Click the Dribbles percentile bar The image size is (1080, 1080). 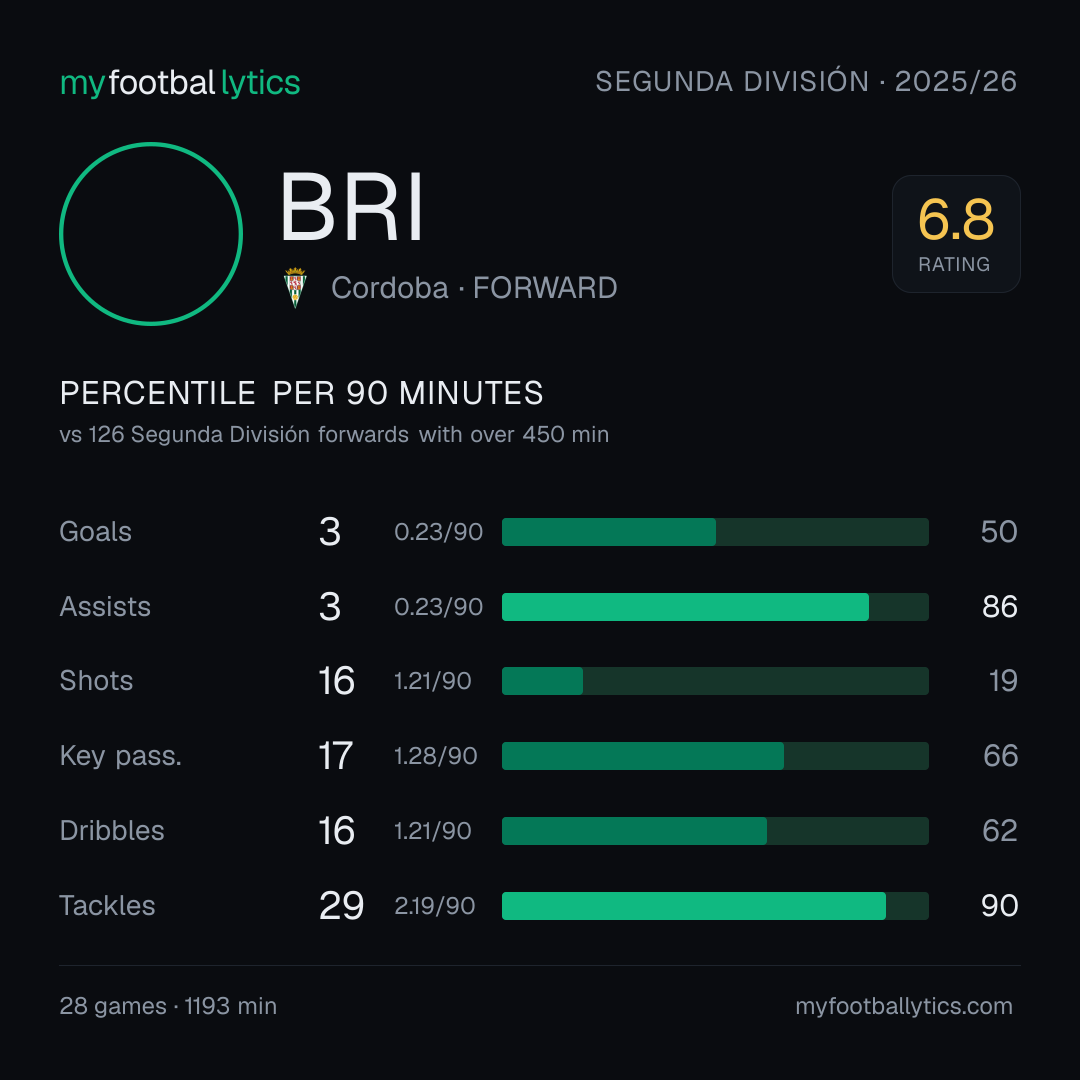click(715, 831)
